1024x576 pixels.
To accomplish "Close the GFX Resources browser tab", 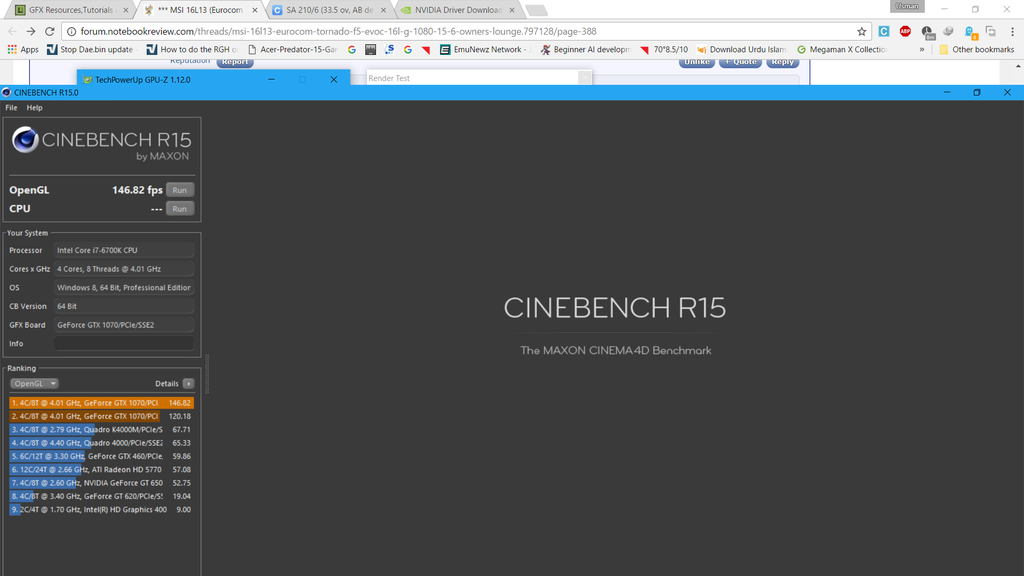I will (125, 10).
